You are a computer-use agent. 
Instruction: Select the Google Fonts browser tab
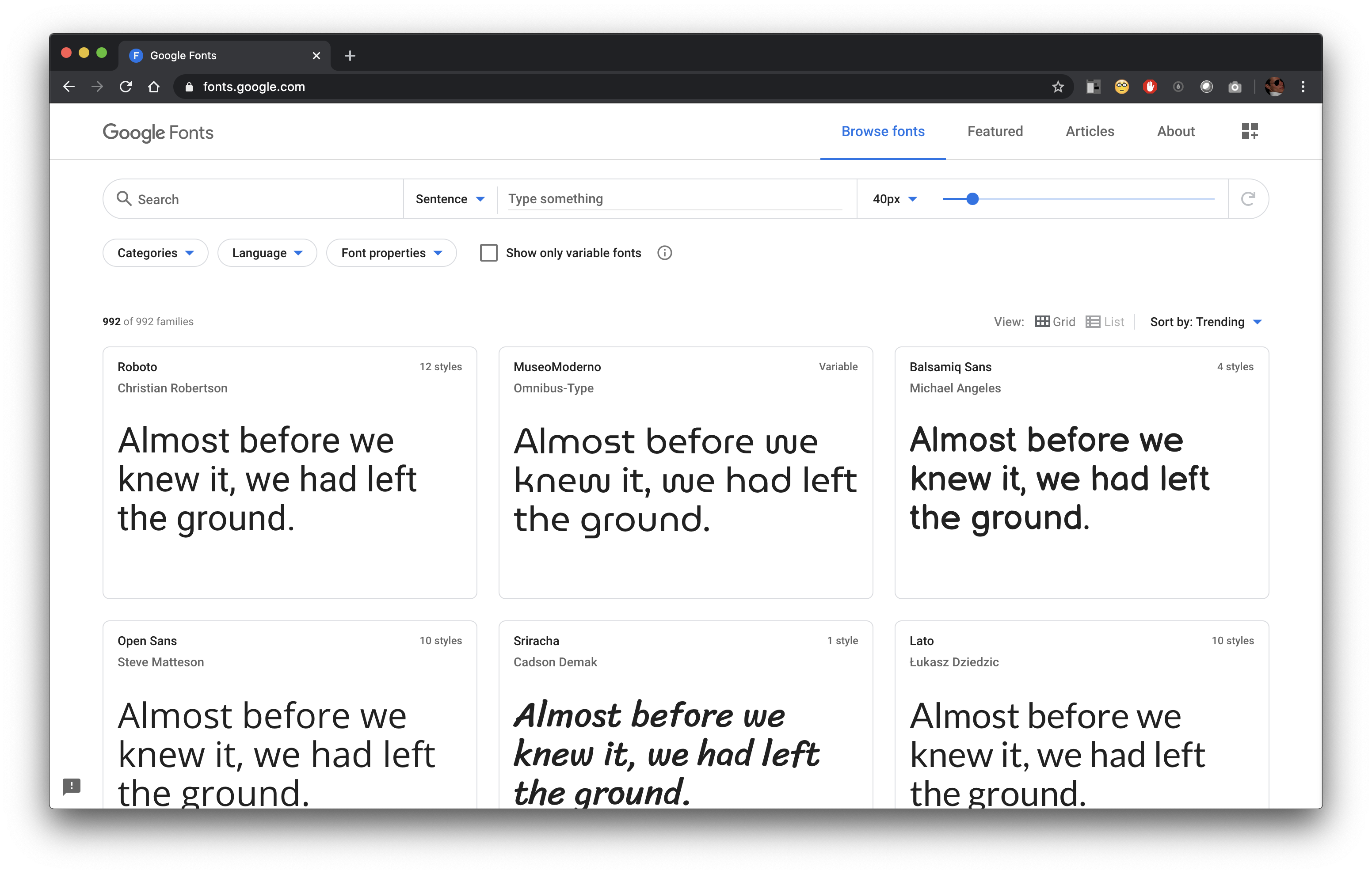click(225, 55)
